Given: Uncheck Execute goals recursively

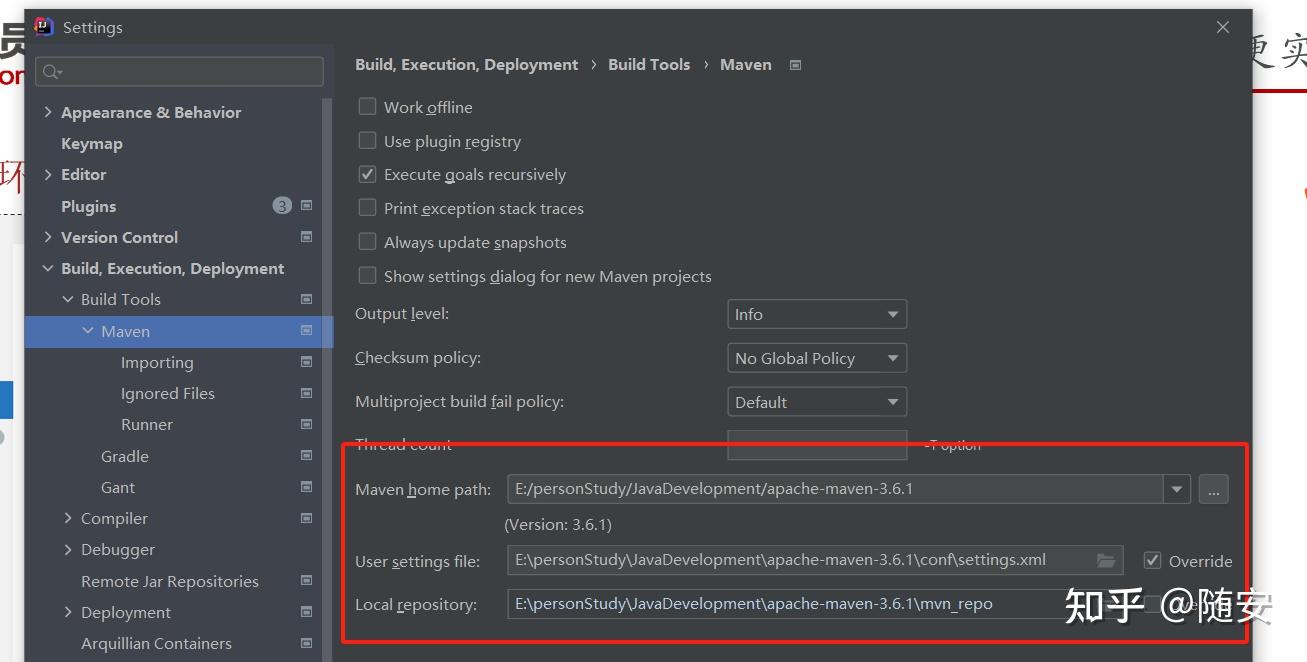Looking at the screenshot, I should click(x=368, y=174).
